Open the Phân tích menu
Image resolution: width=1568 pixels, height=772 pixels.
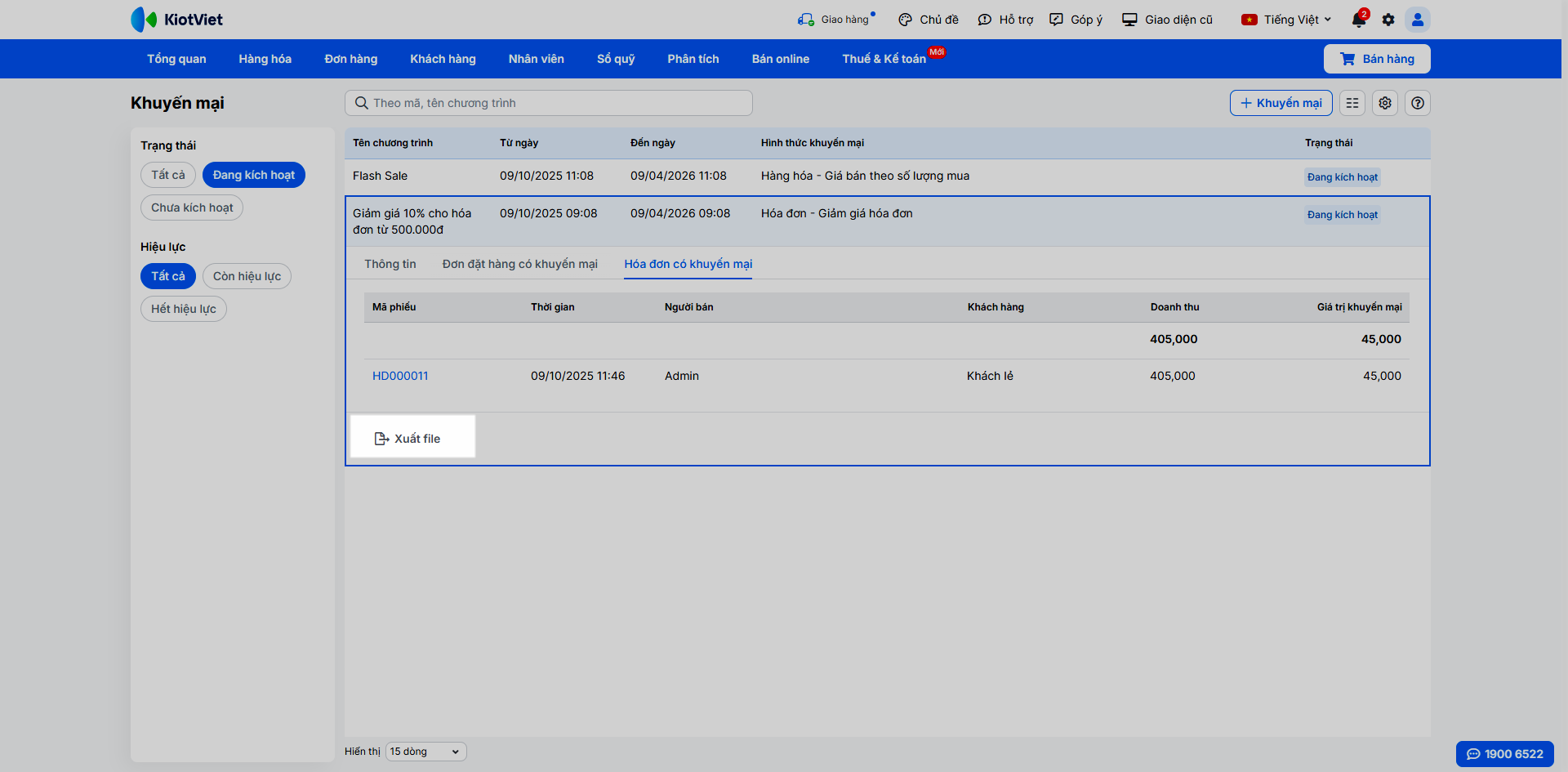[x=693, y=59]
